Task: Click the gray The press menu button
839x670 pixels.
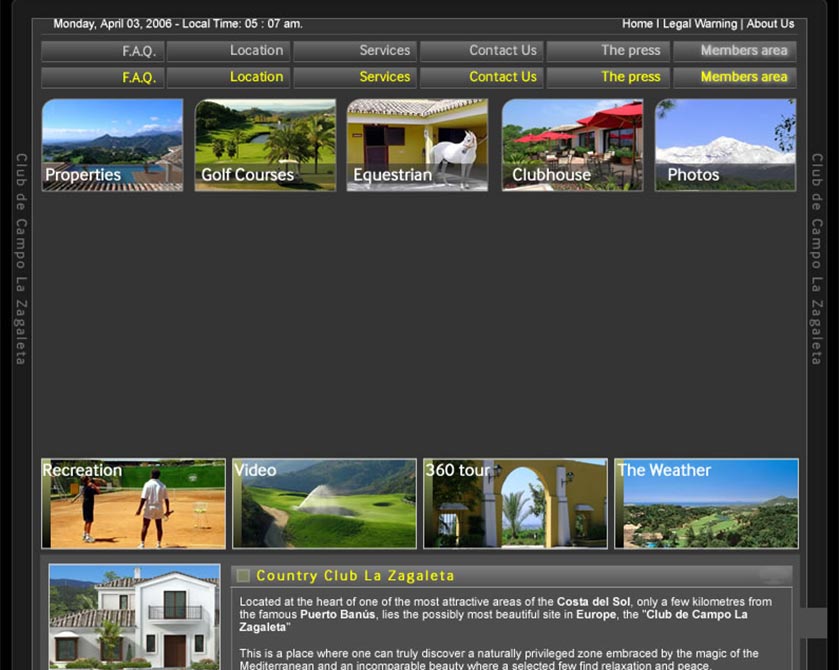Action: pos(608,51)
